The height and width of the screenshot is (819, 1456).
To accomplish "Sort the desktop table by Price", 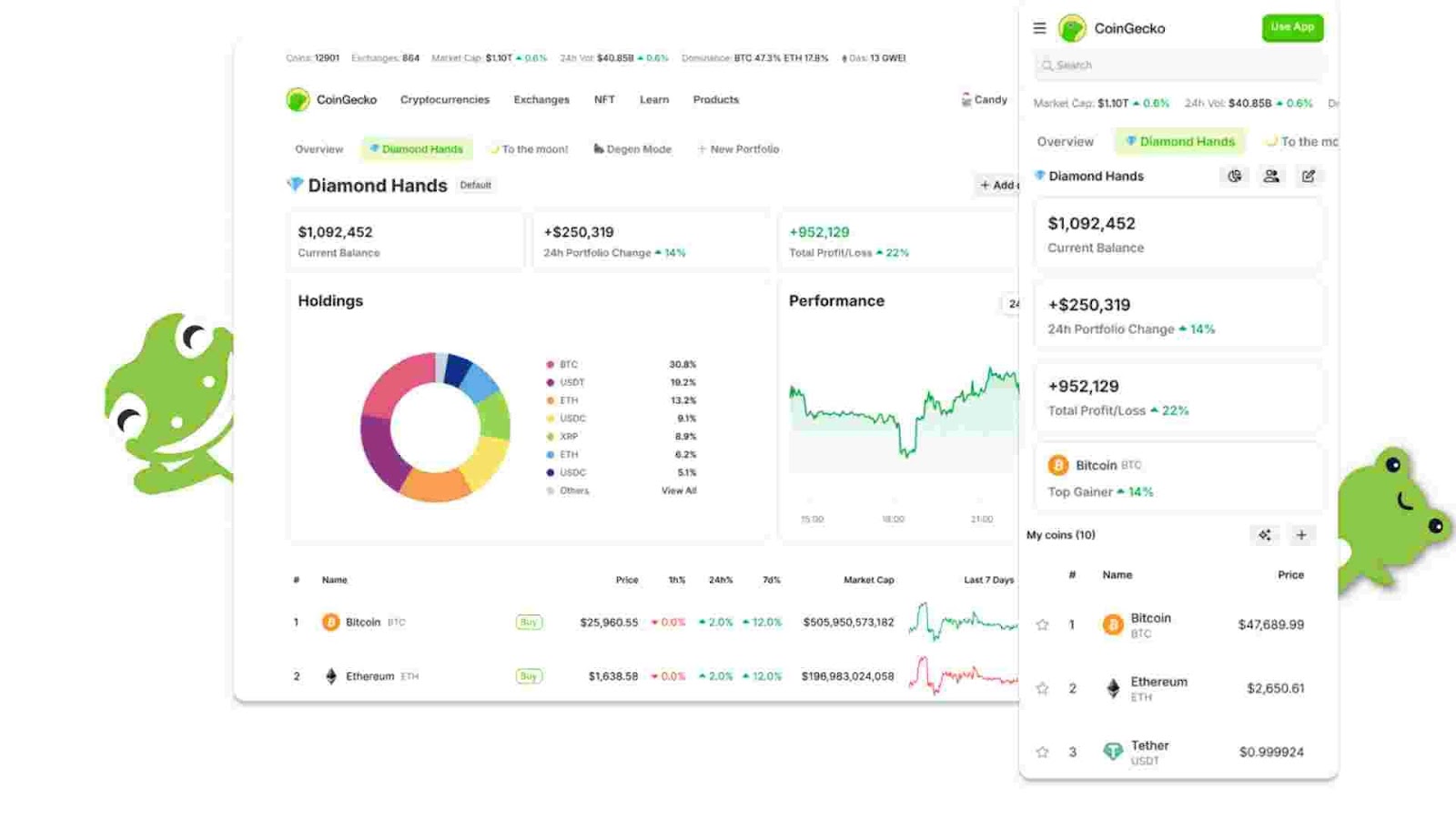I will [626, 580].
